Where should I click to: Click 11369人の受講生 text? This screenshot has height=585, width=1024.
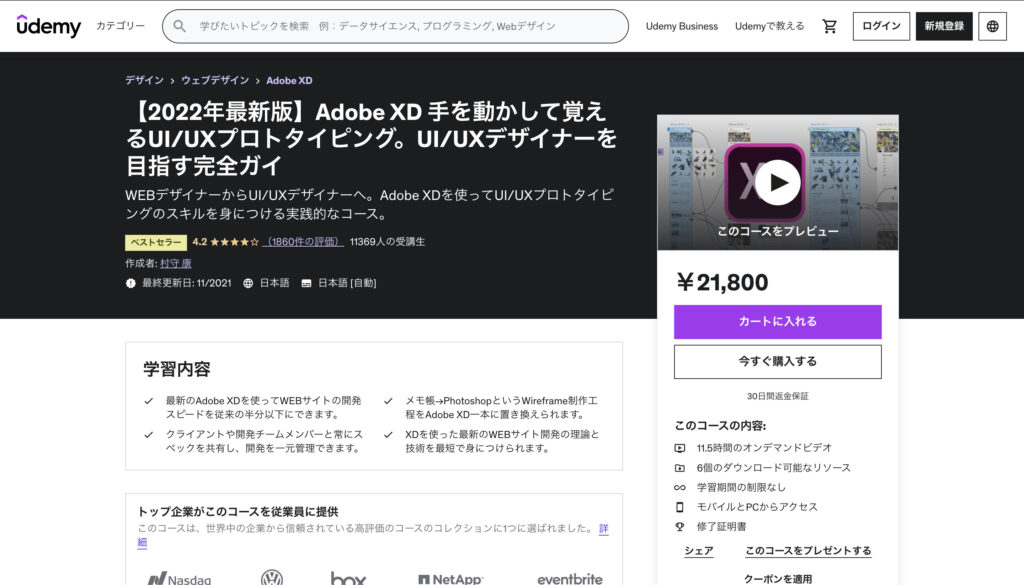click(x=387, y=242)
